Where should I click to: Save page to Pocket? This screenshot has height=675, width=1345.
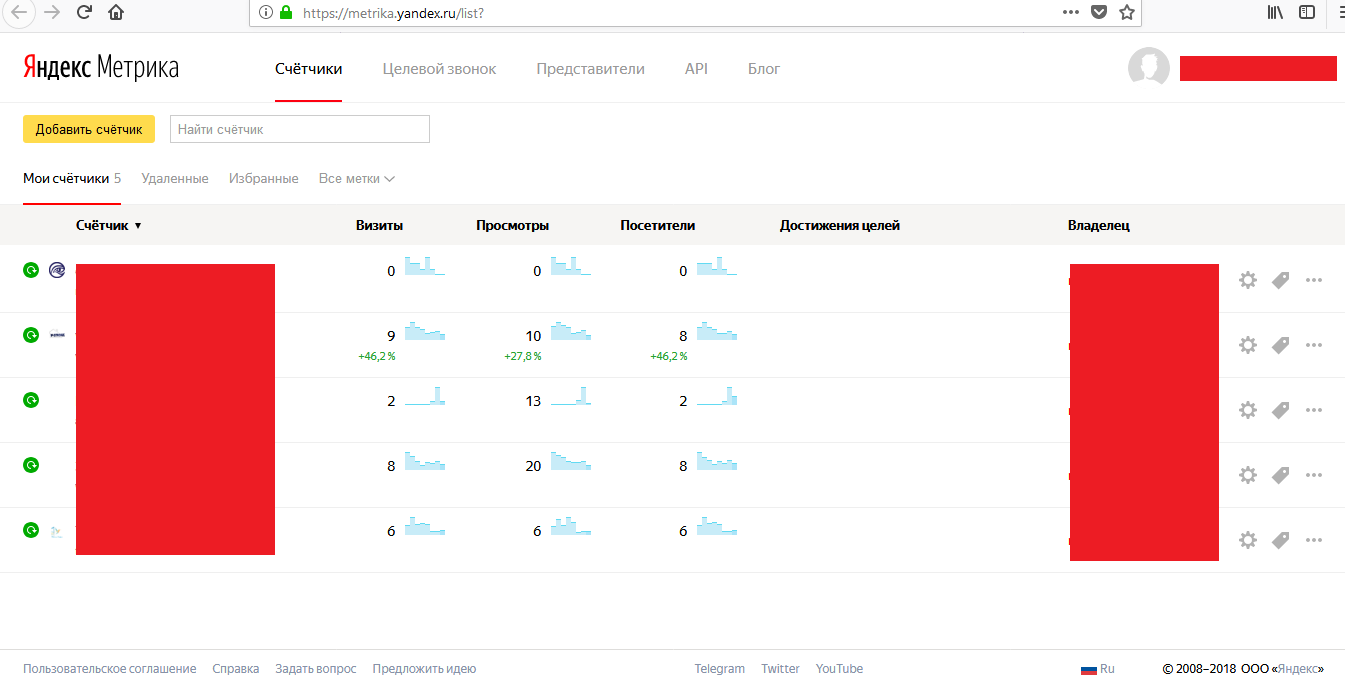(1099, 12)
